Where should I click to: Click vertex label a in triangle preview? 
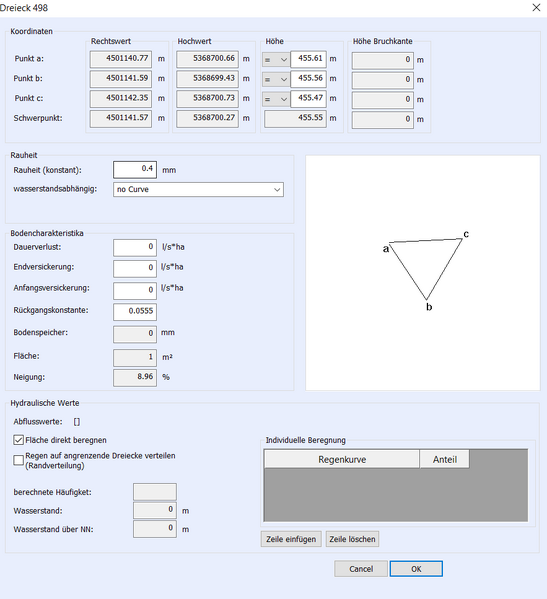pyautogui.click(x=385, y=249)
